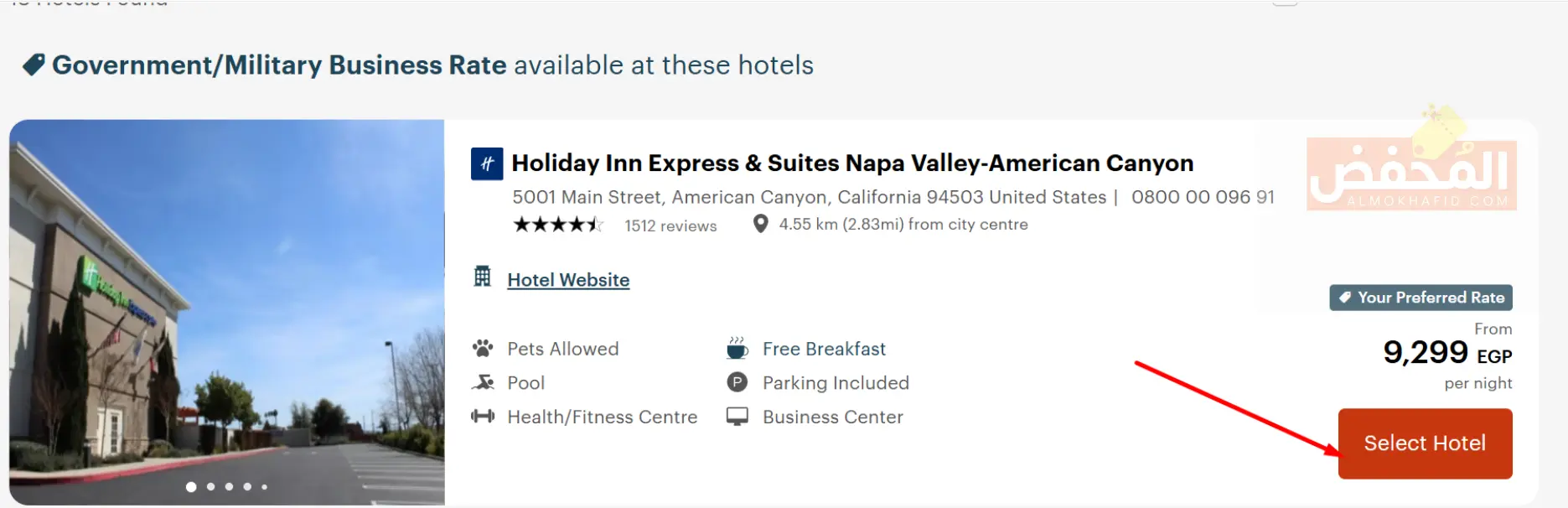Click the coffee cup Free Breakfast icon
The image size is (1568, 508).
click(737, 348)
